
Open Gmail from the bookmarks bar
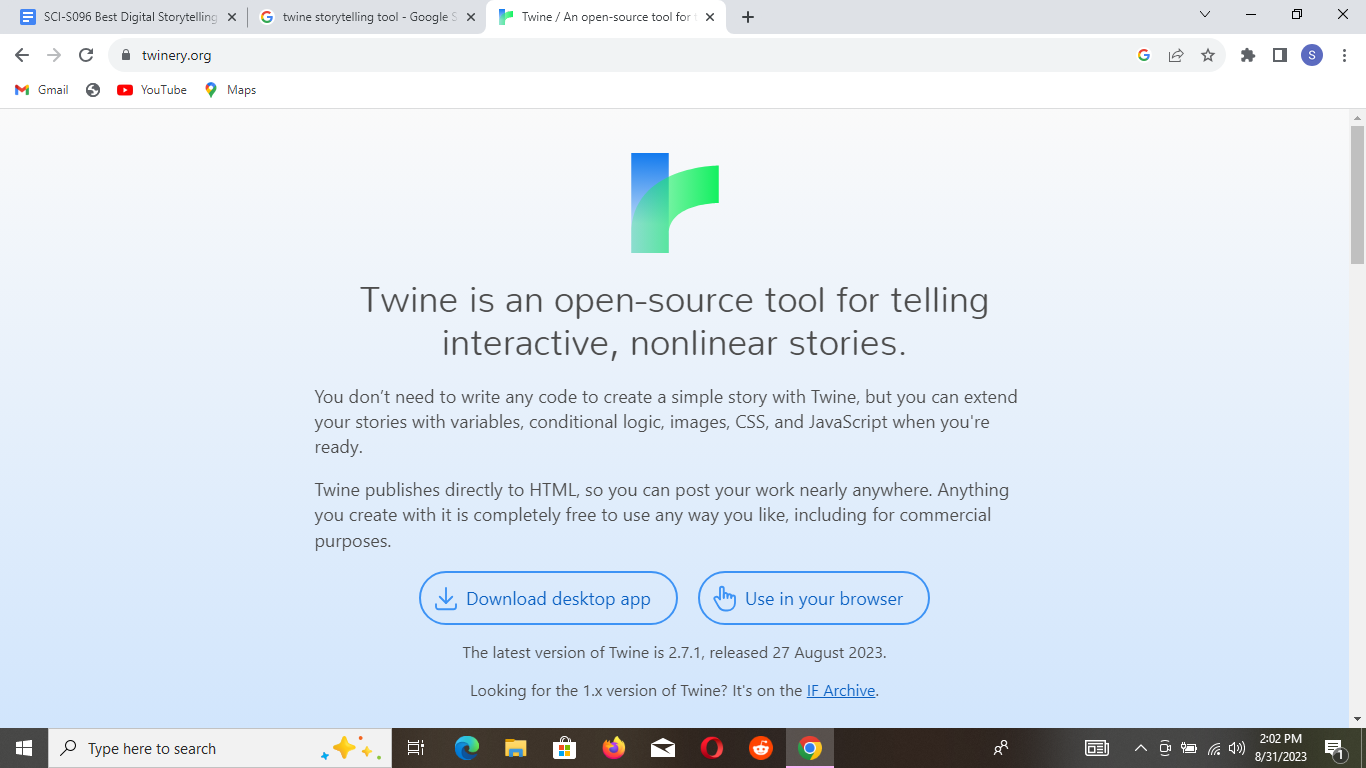point(41,90)
